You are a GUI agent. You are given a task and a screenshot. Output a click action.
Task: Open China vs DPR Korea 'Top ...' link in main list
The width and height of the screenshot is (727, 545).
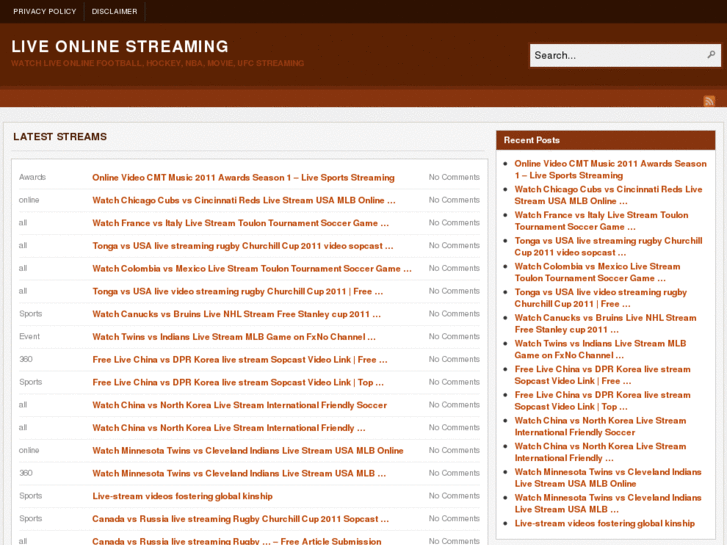[238, 382]
